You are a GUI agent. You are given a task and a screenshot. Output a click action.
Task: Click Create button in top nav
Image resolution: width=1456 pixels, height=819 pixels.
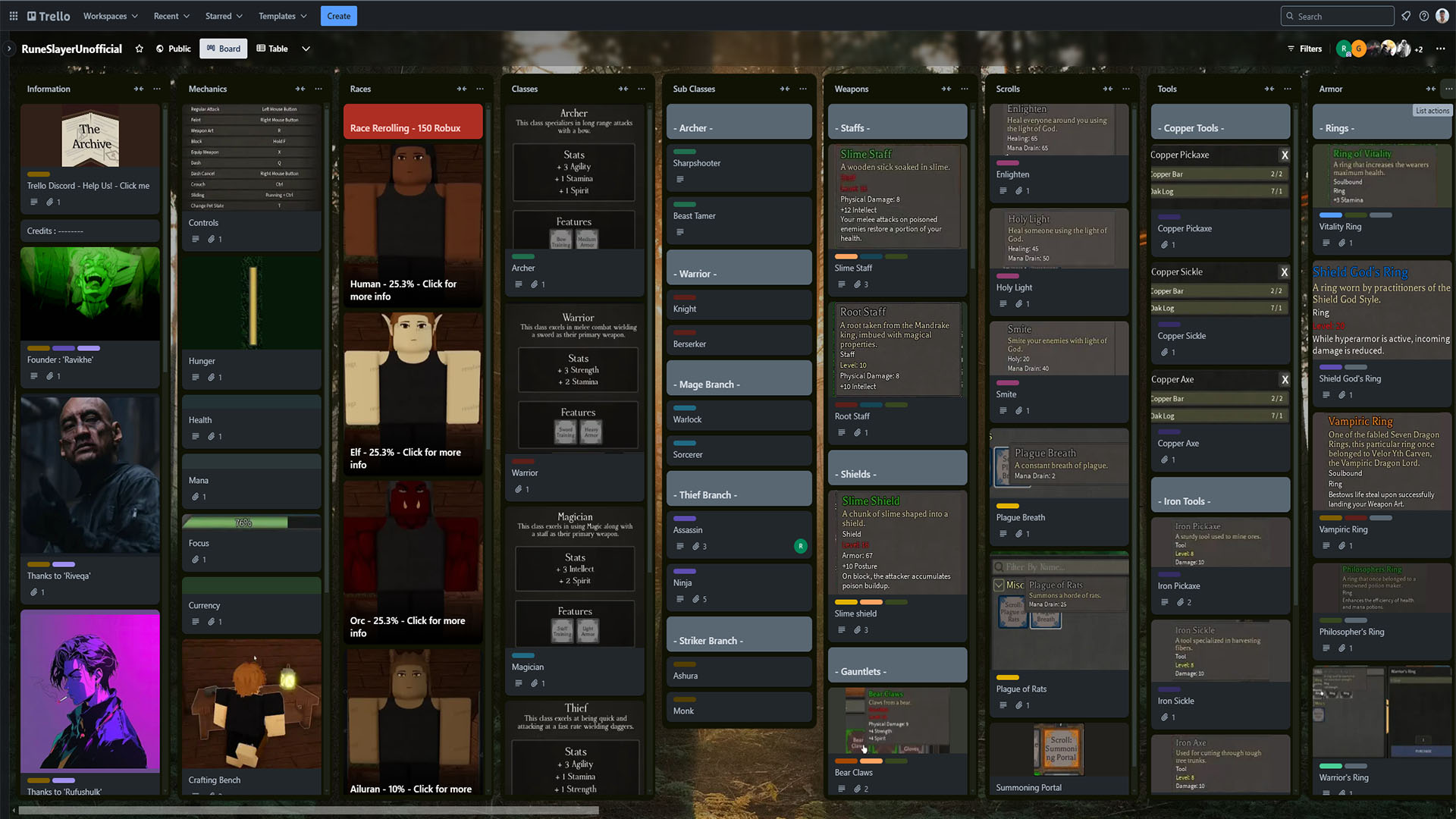click(x=338, y=16)
